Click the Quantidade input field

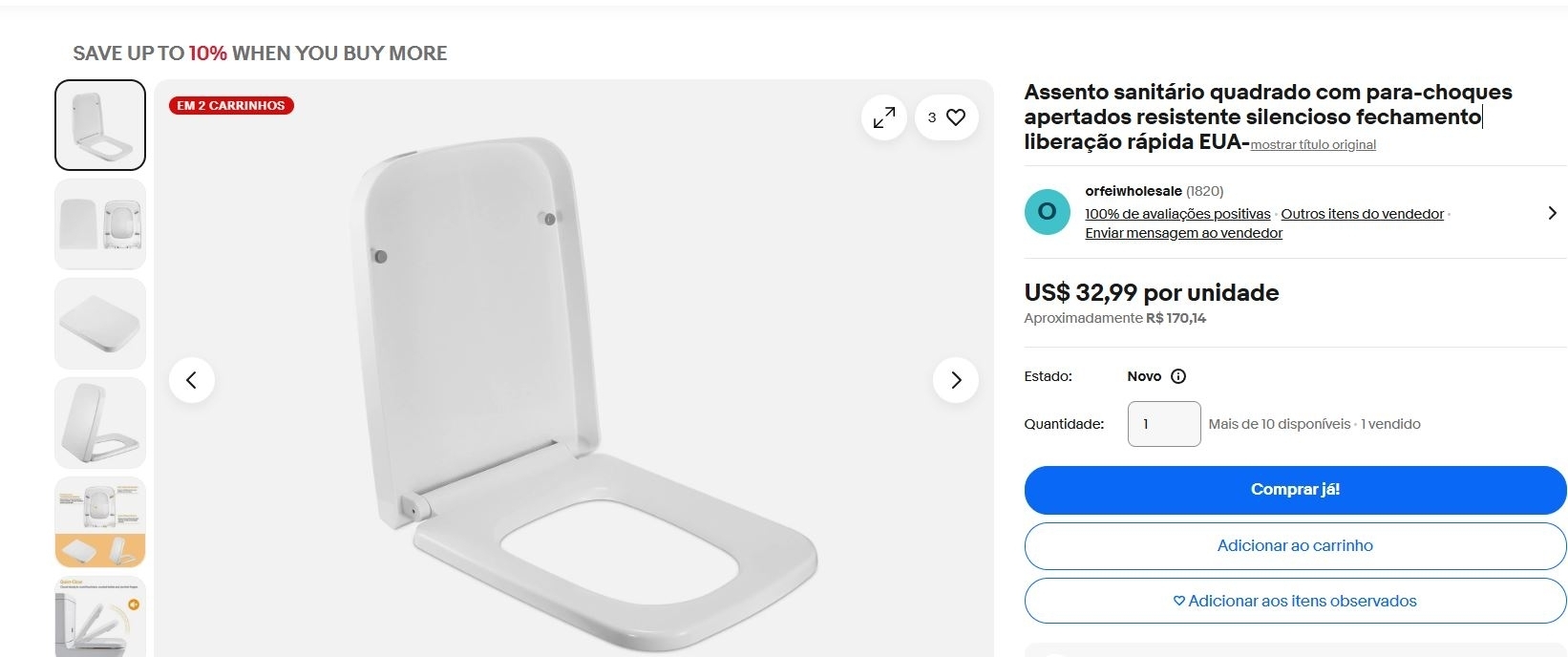point(1163,424)
